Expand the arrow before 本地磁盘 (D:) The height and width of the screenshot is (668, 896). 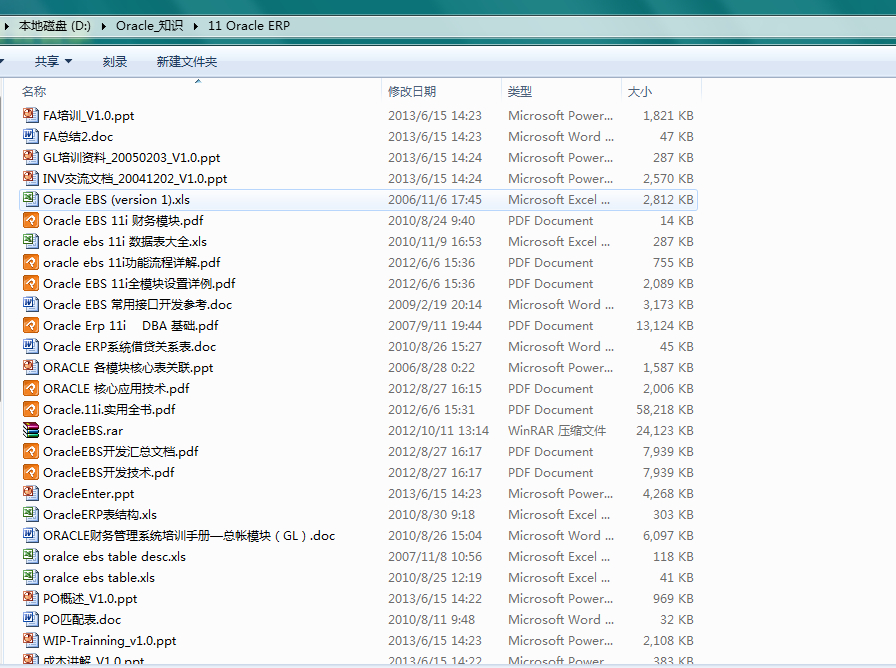6,26
